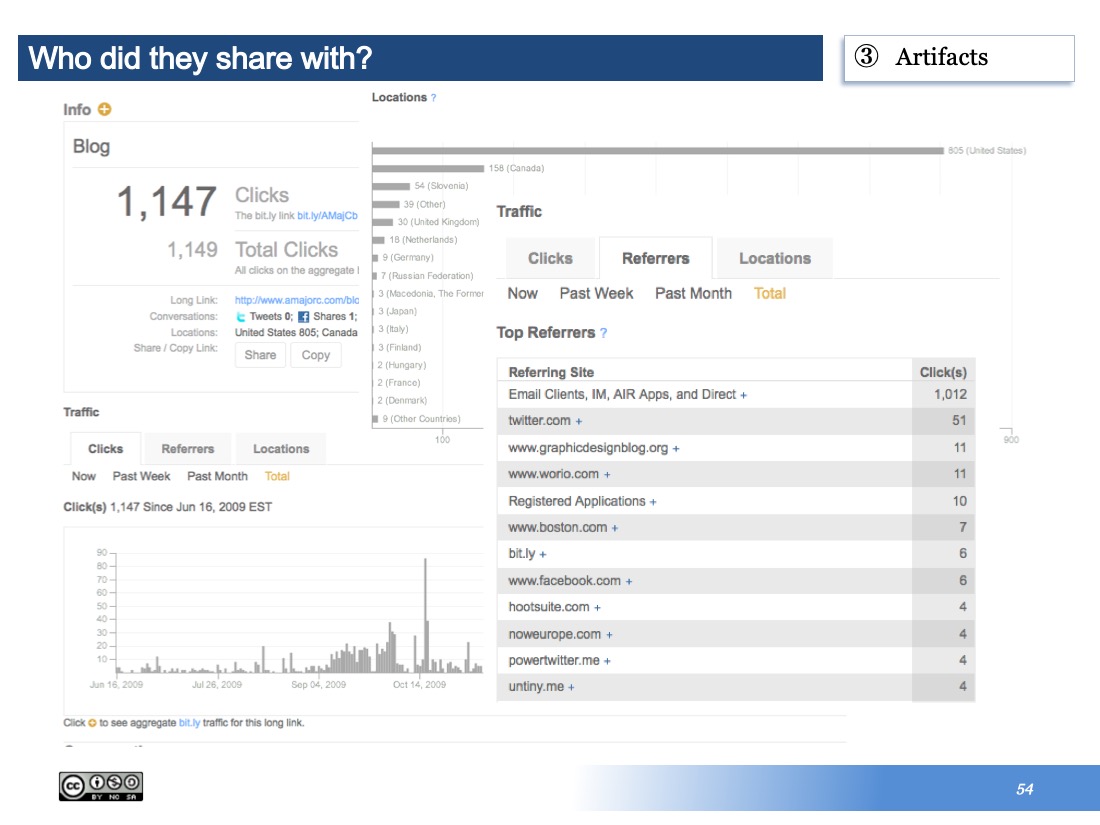1100x825 pixels.
Task: Open the bit.ly/AMajCb short link
Action: coord(328,215)
